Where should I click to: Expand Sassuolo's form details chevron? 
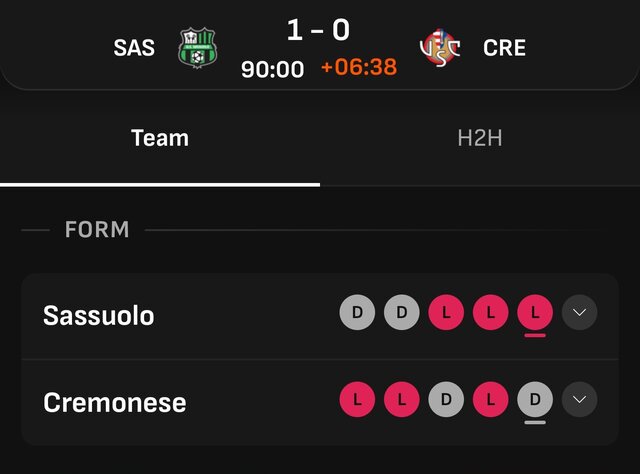[580, 312]
